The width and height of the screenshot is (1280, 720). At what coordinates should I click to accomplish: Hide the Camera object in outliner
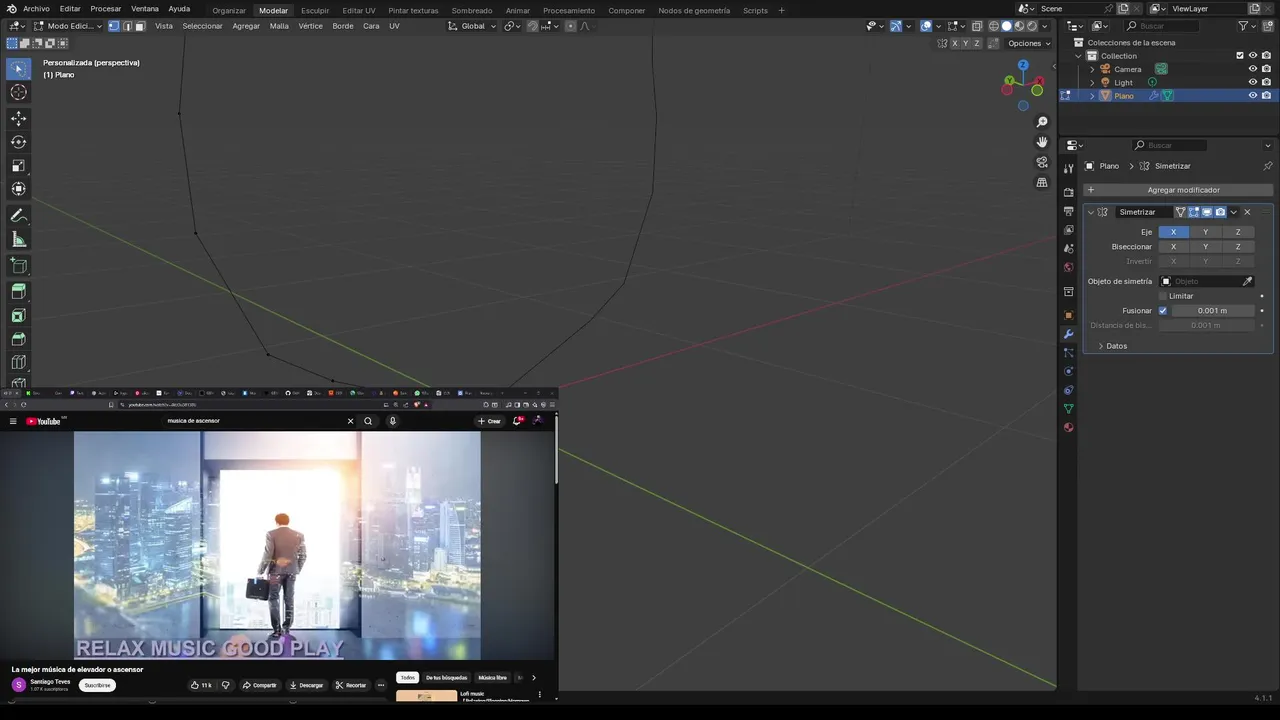(1252, 69)
